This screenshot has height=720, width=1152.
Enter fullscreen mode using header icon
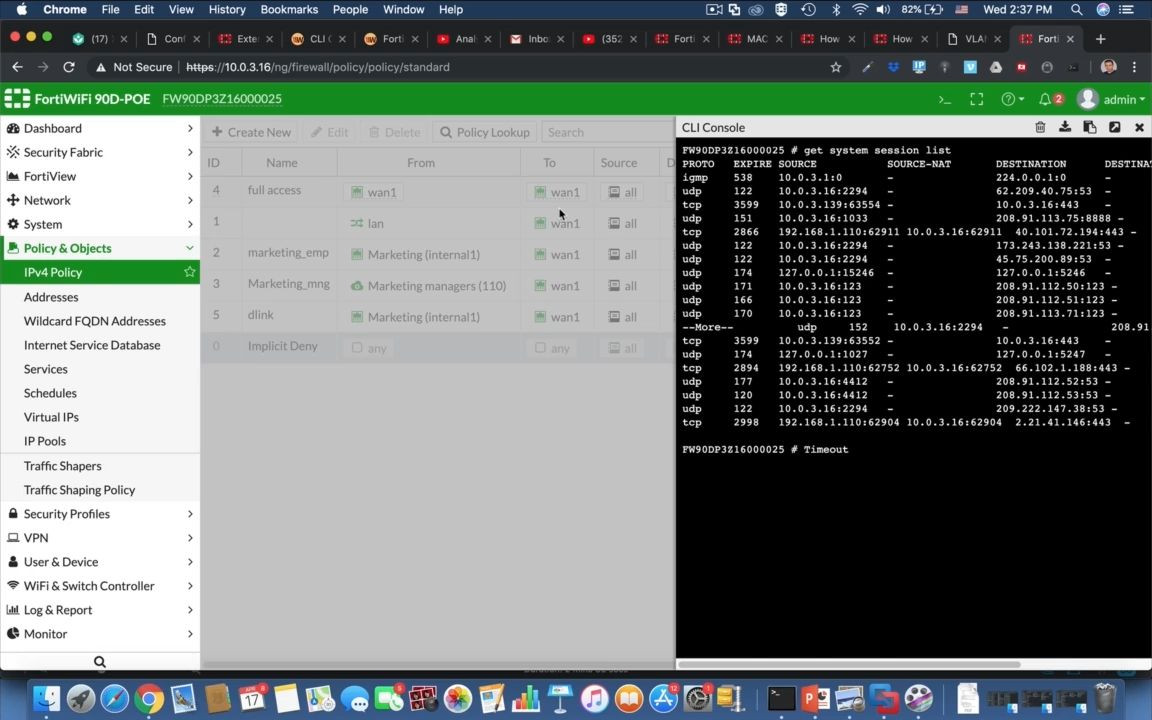click(x=977, y=100)
